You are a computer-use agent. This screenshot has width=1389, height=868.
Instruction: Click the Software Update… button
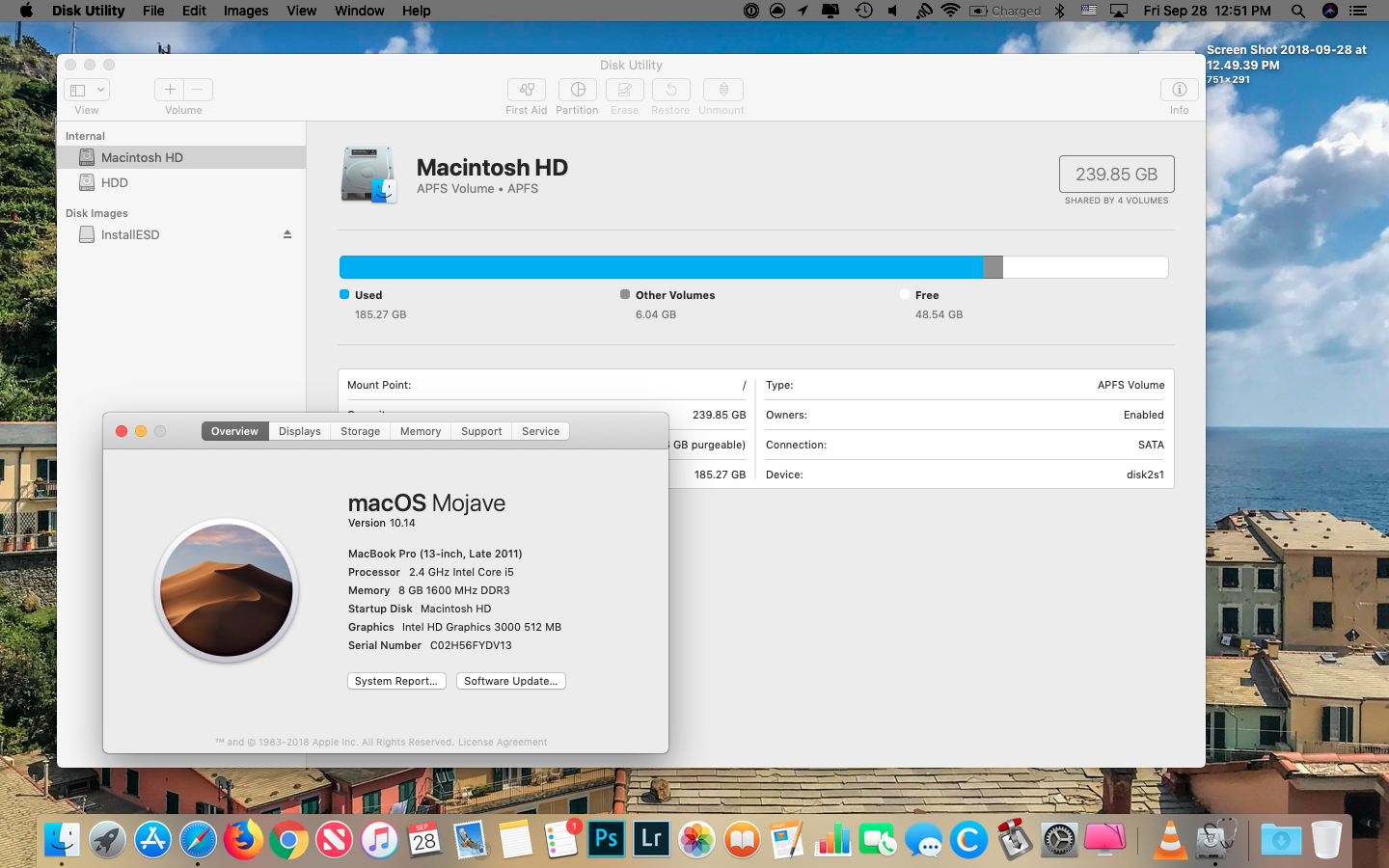tap(510, 681)
